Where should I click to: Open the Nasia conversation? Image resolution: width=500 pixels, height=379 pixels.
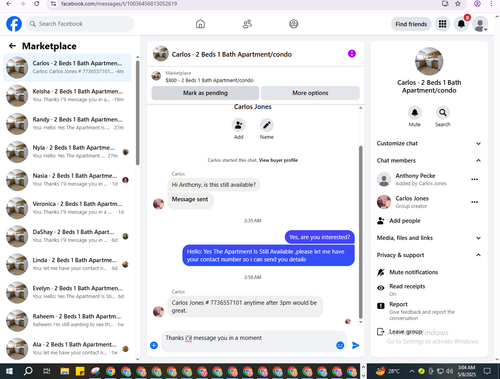click(67, 180)
